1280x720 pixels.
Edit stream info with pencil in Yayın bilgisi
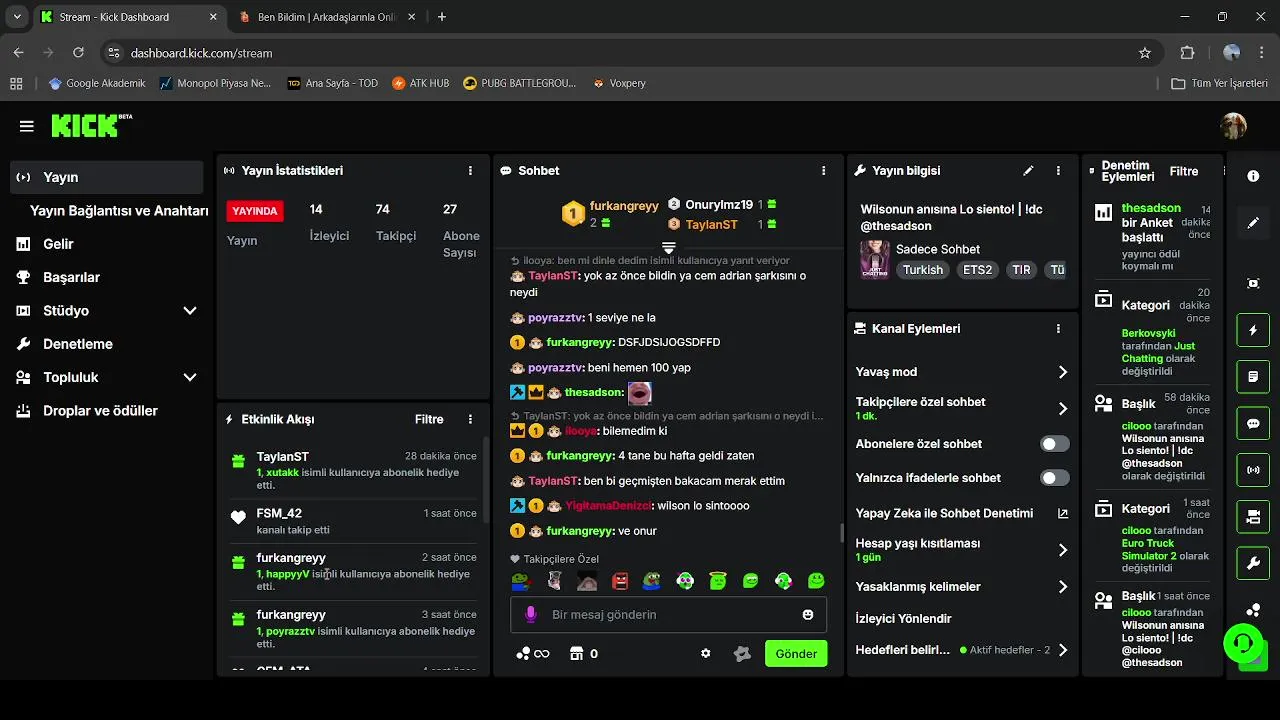point(1028,171)
